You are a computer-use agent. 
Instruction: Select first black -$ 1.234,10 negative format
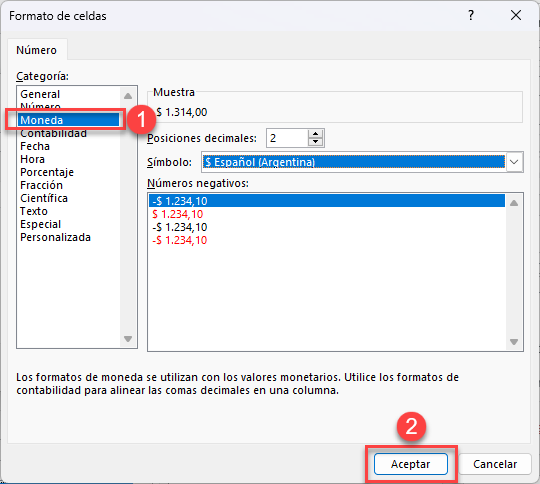327,201
